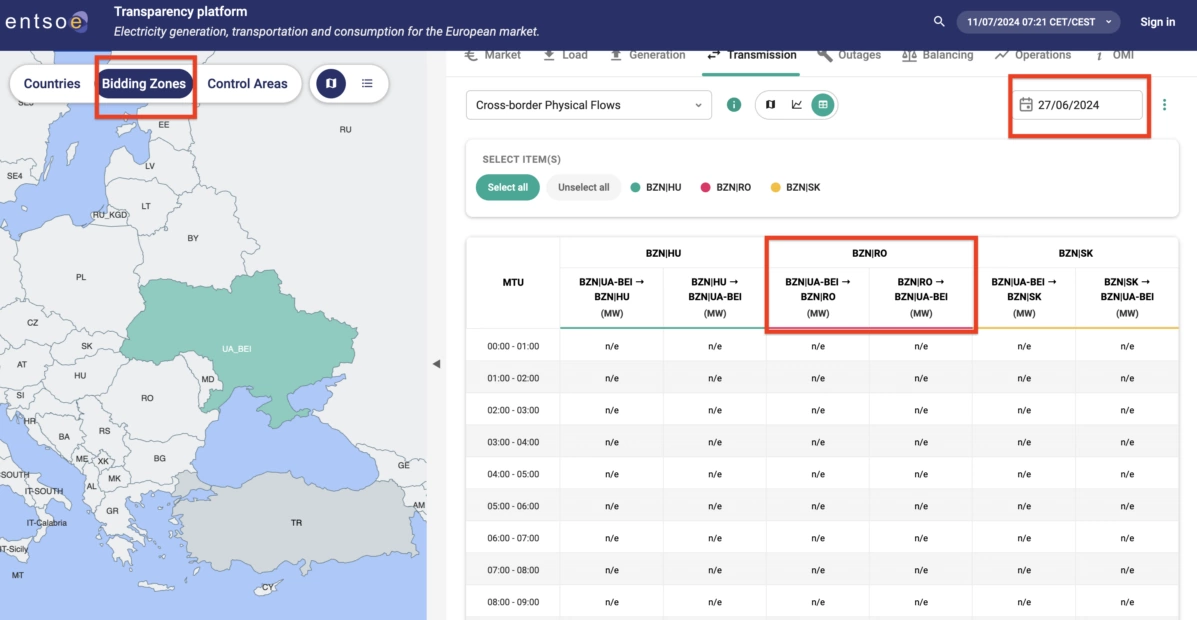The image size is (1197, 620).
Task: Click the BZN|HU table group header
Action: pos(663,253)
